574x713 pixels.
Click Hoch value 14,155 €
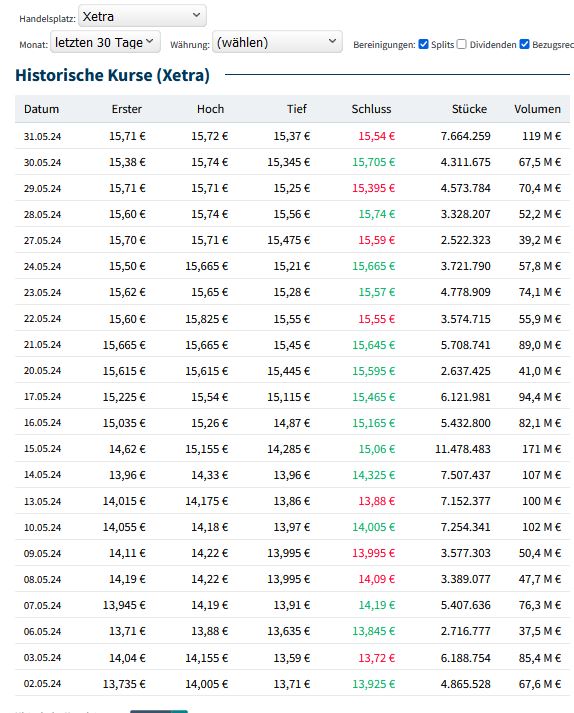tap(206, 658)
